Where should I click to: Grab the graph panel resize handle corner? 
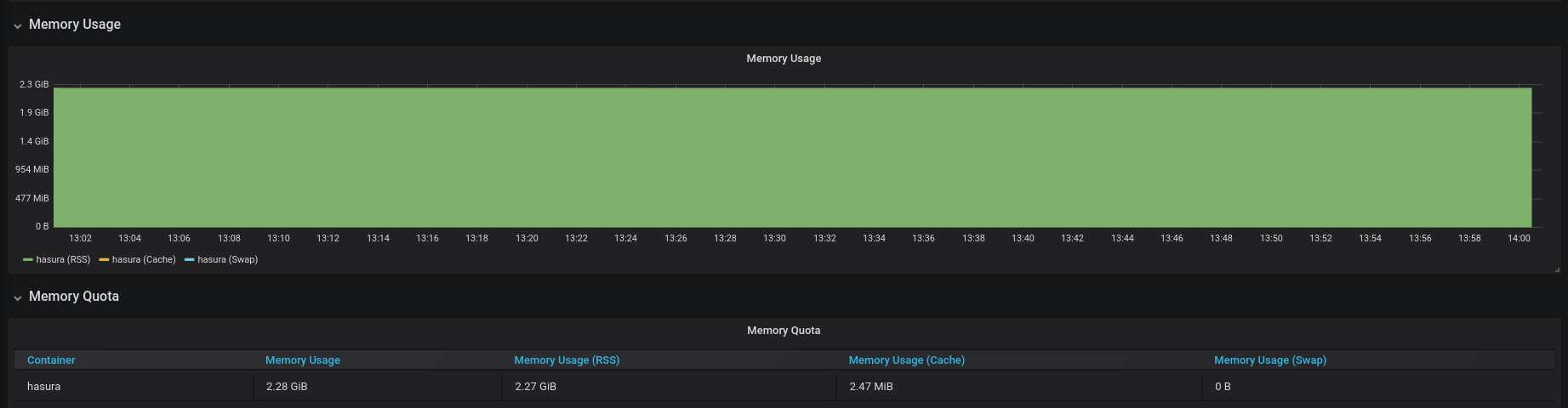[1557, 269]
